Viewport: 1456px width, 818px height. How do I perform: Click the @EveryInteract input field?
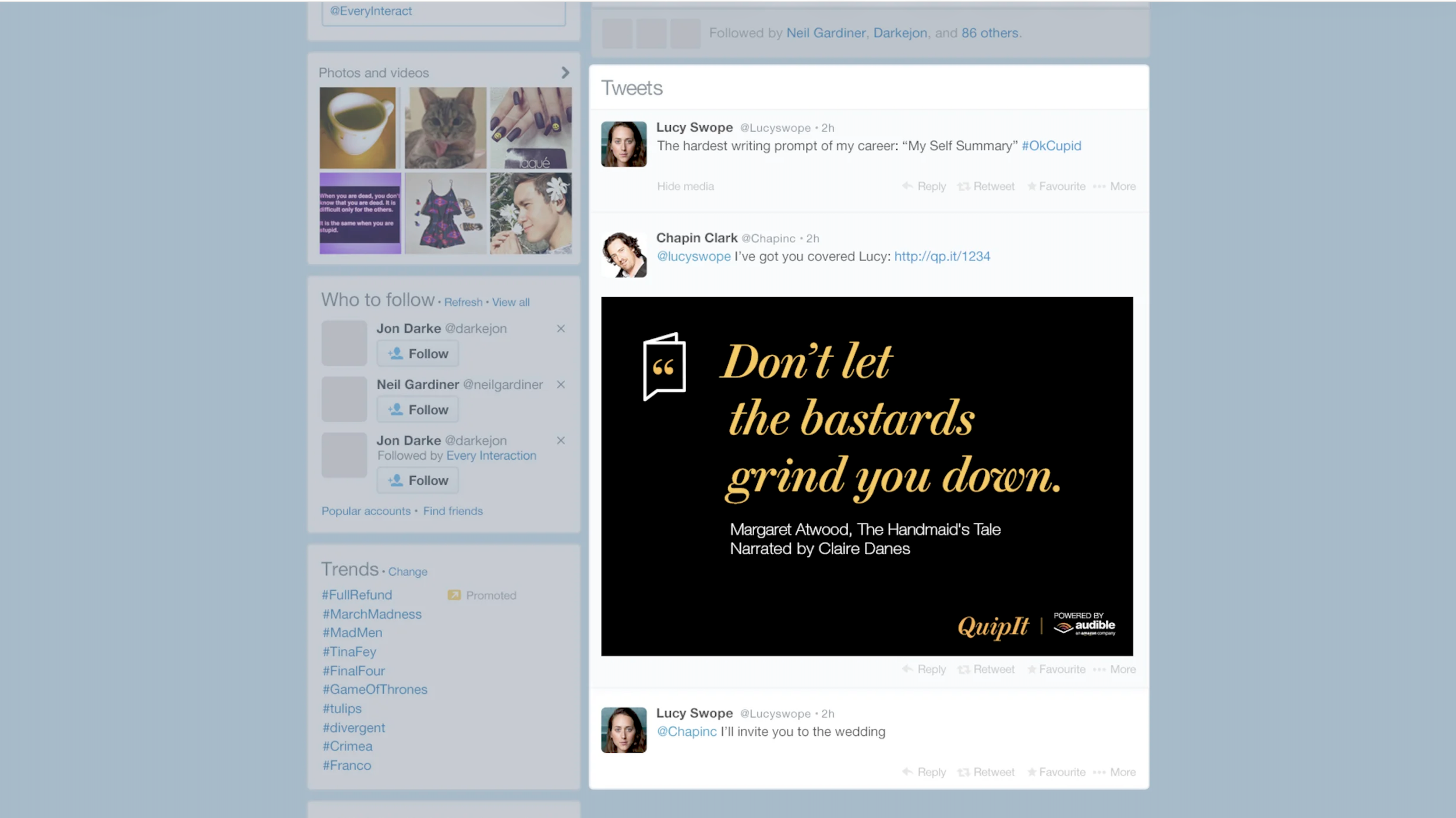443,13
